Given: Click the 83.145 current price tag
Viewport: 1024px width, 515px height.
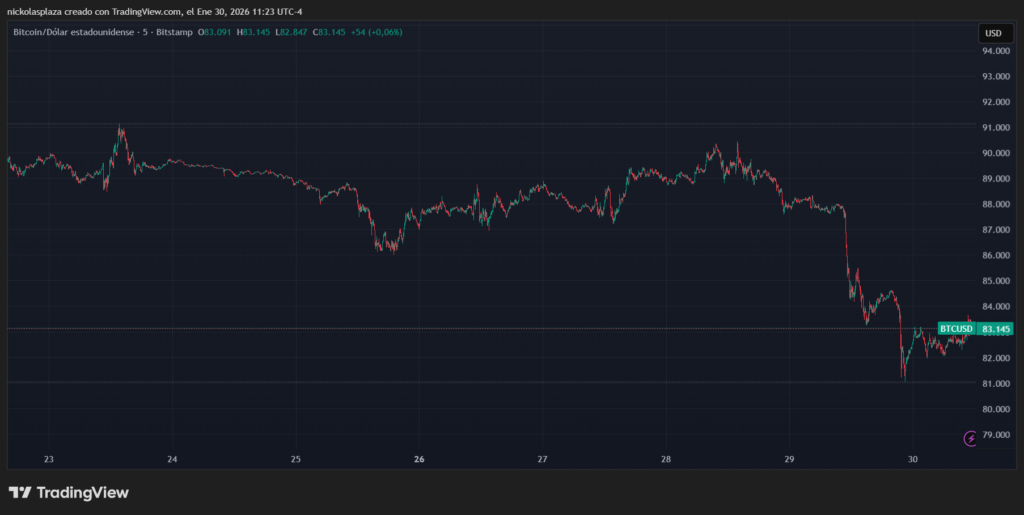Looking at the screenshot, I should (x=996, y=328).
